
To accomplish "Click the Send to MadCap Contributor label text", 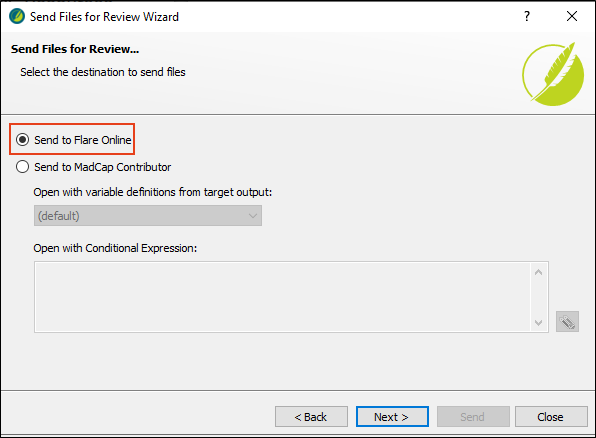I will tap(103, 167).
